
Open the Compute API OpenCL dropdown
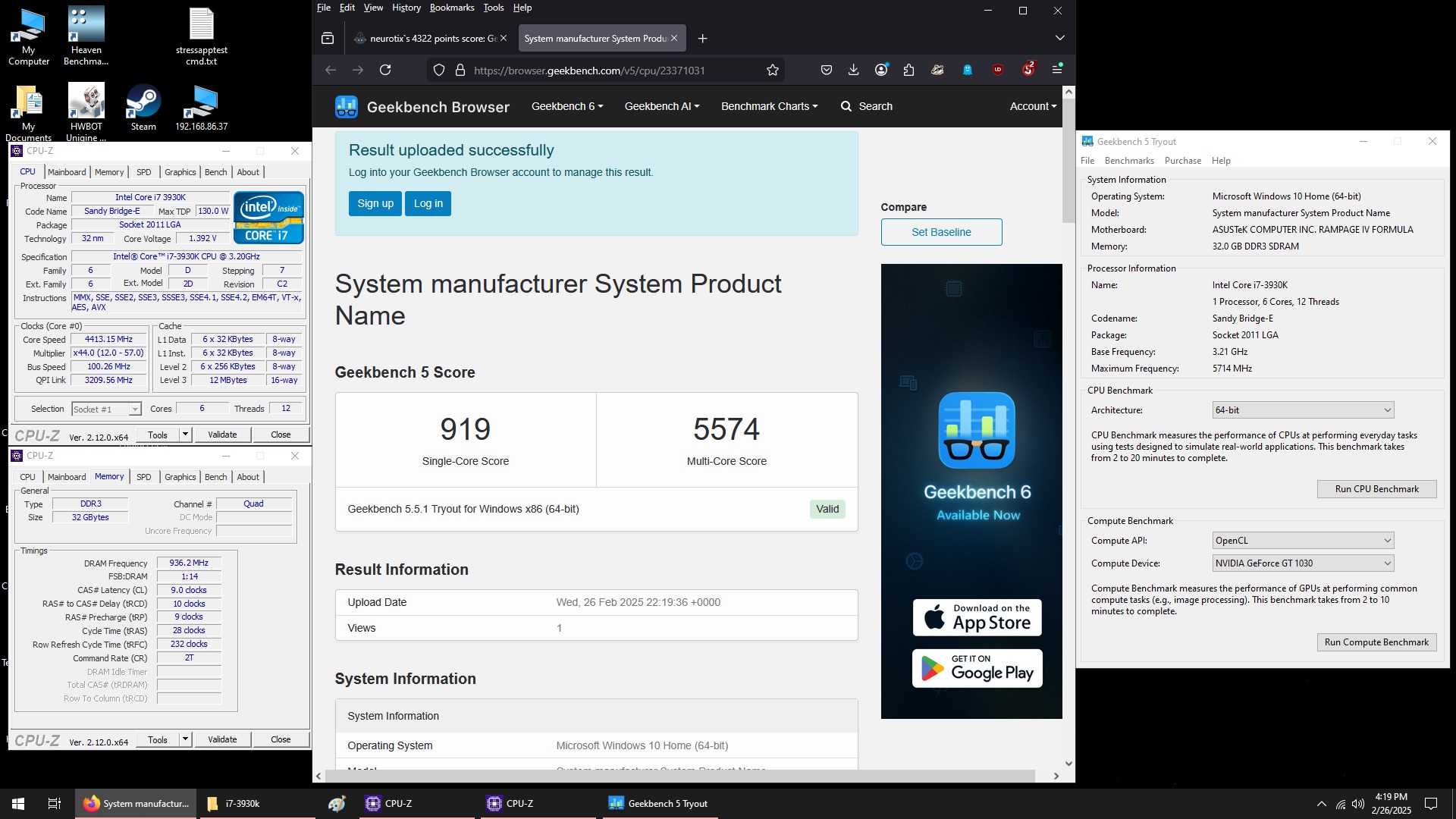(1303, 541)
